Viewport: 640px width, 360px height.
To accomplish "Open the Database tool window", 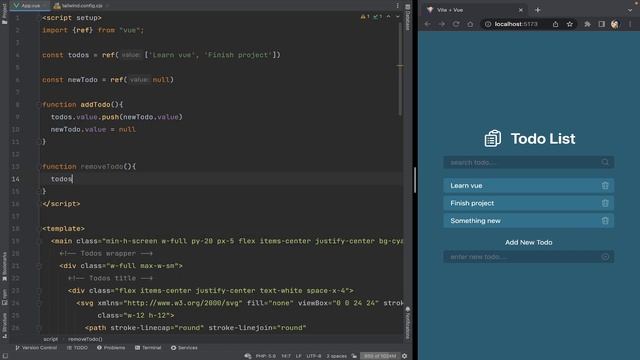I will 407,17.
